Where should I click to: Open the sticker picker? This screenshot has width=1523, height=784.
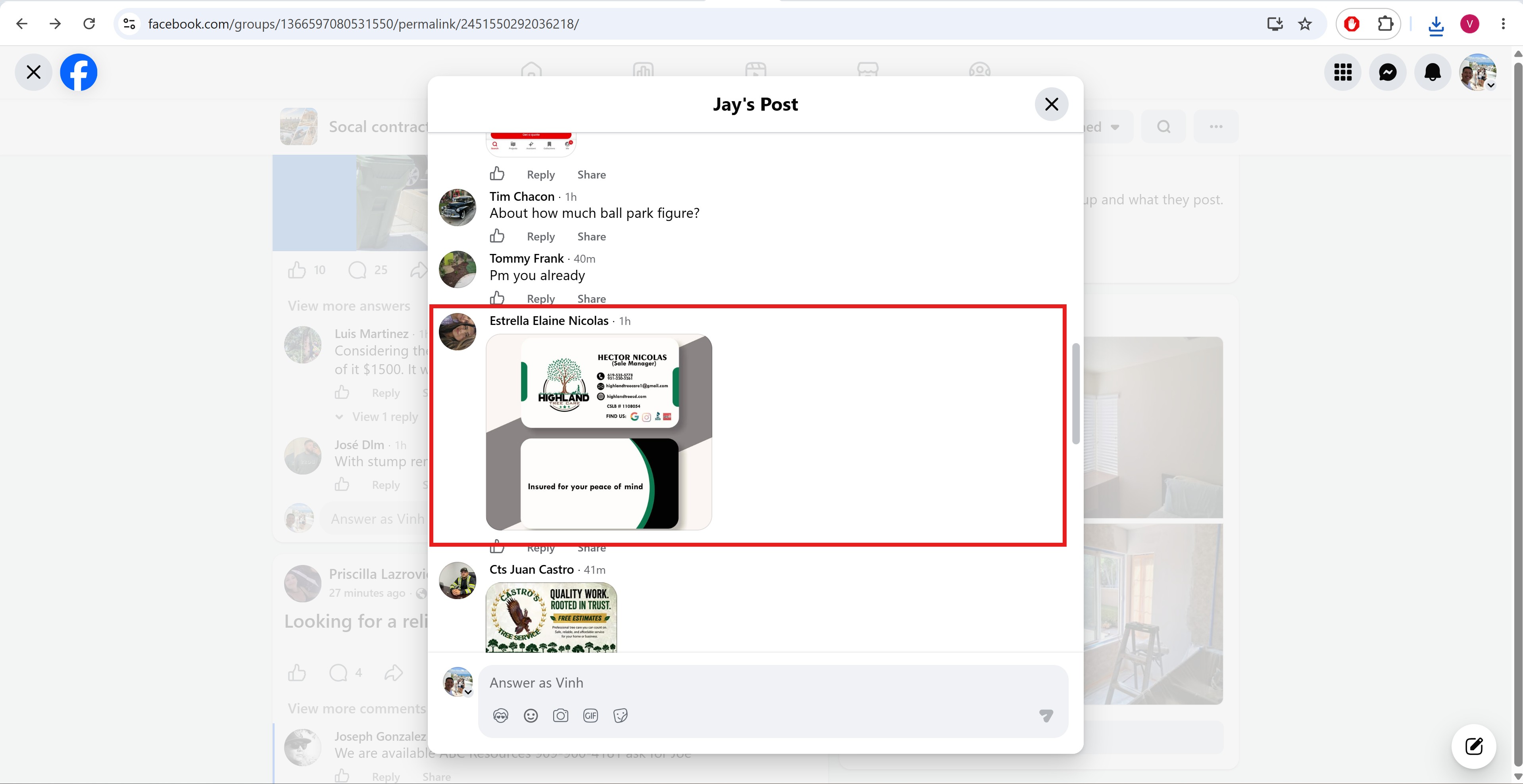tap(620, 715)
